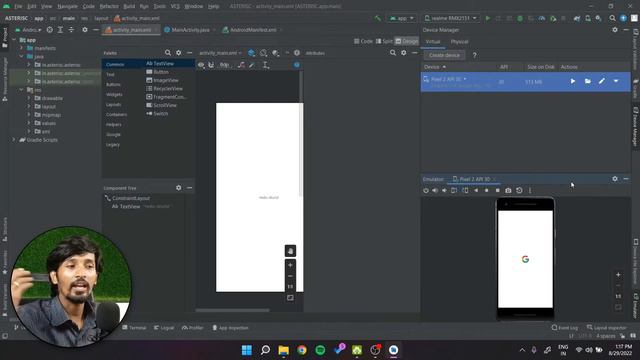Search attributes with the Attributes magnifier
Image resolution: width=640 pixels, height=360 pixels.
pyautogui.click(x=393, y=53)
